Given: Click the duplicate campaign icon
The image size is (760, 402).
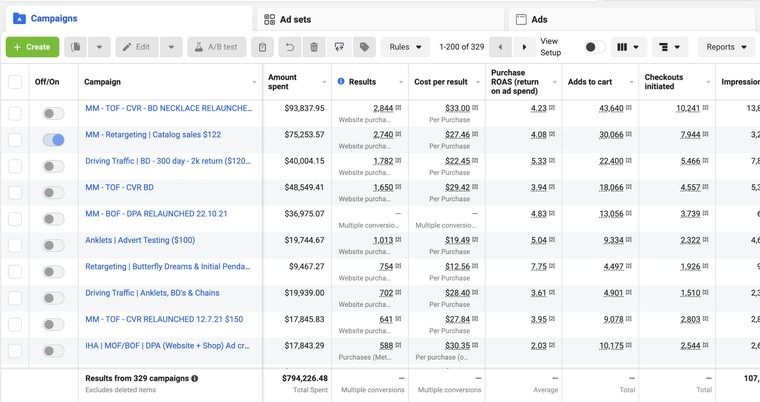Looking at the screenshot, I should [76, 47].
